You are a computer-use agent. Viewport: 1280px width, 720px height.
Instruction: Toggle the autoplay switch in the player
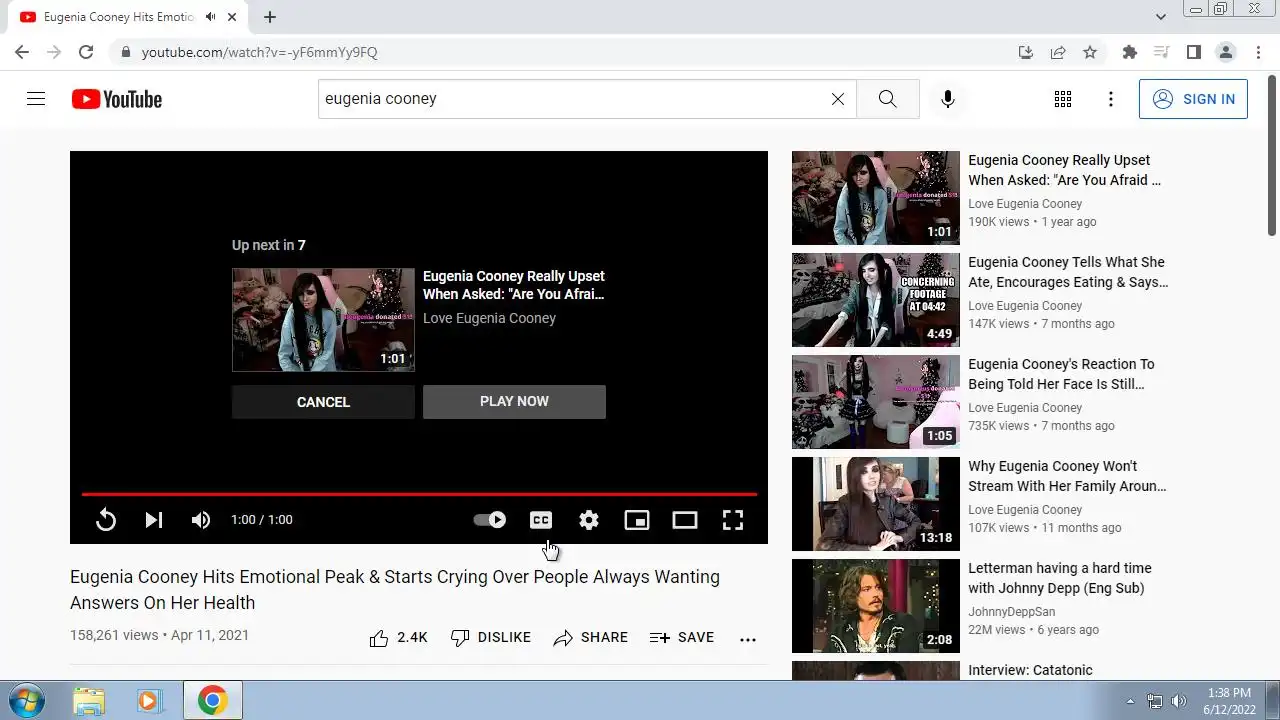pos(490,520)
